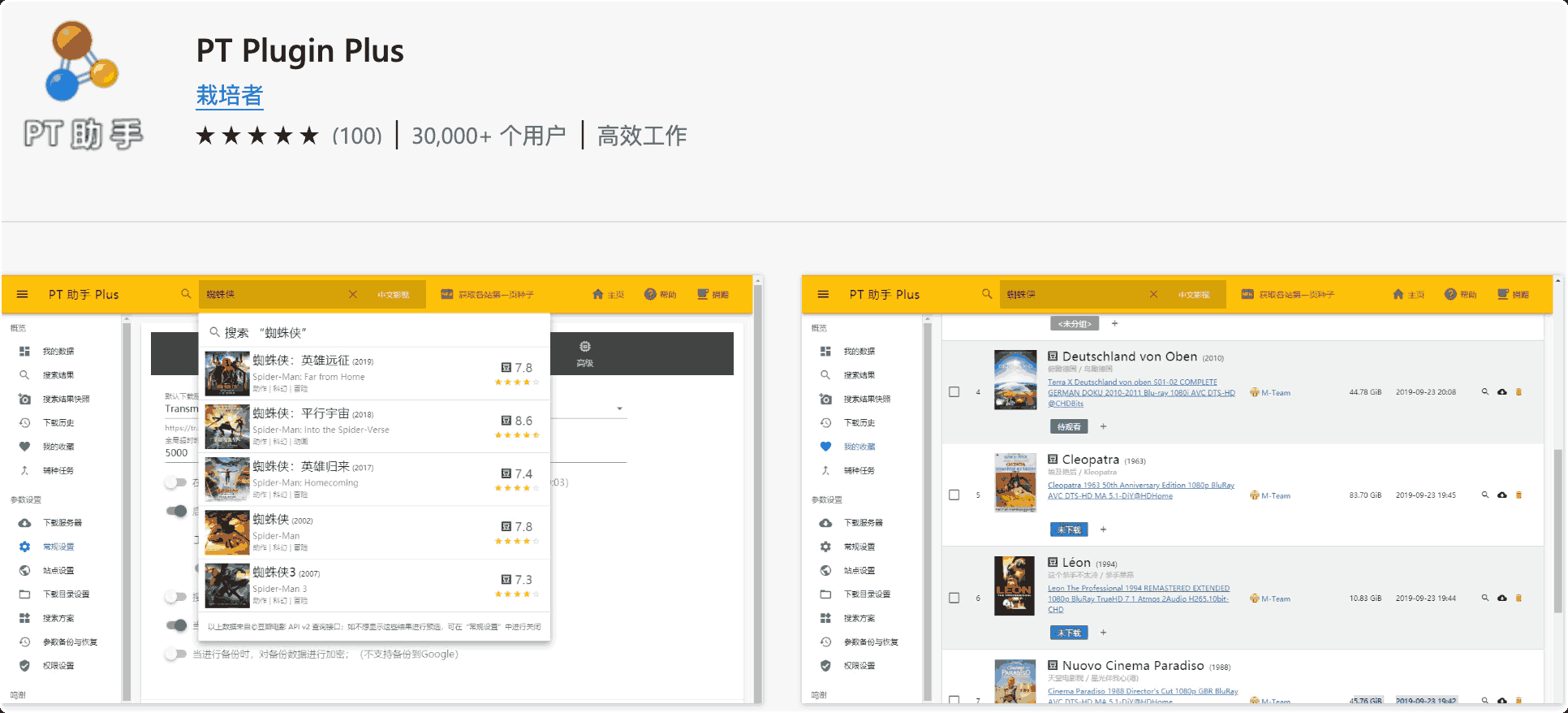
Task: Add tag beside 未下载 on Cleopatra row
Action: [1103, 530]
